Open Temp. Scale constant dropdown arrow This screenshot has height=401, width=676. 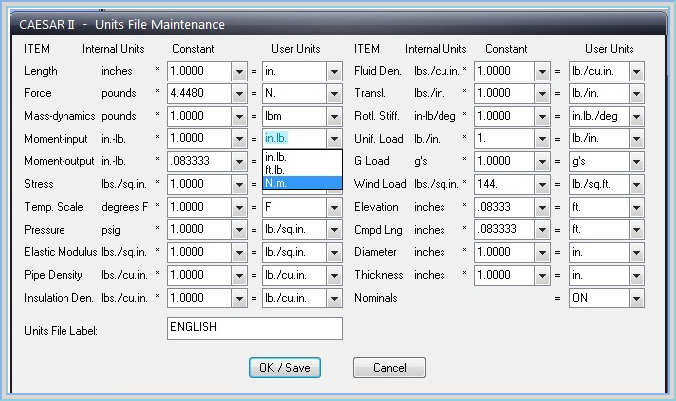click(239, 207)
